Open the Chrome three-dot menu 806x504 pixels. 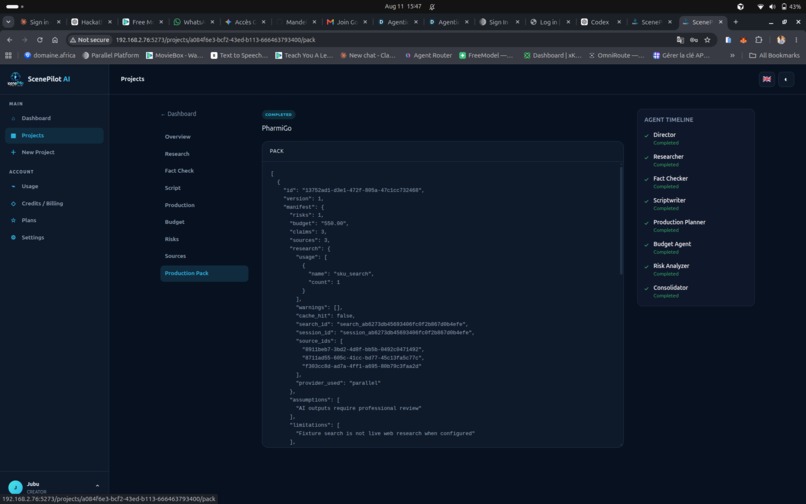(x=796, y=40)
